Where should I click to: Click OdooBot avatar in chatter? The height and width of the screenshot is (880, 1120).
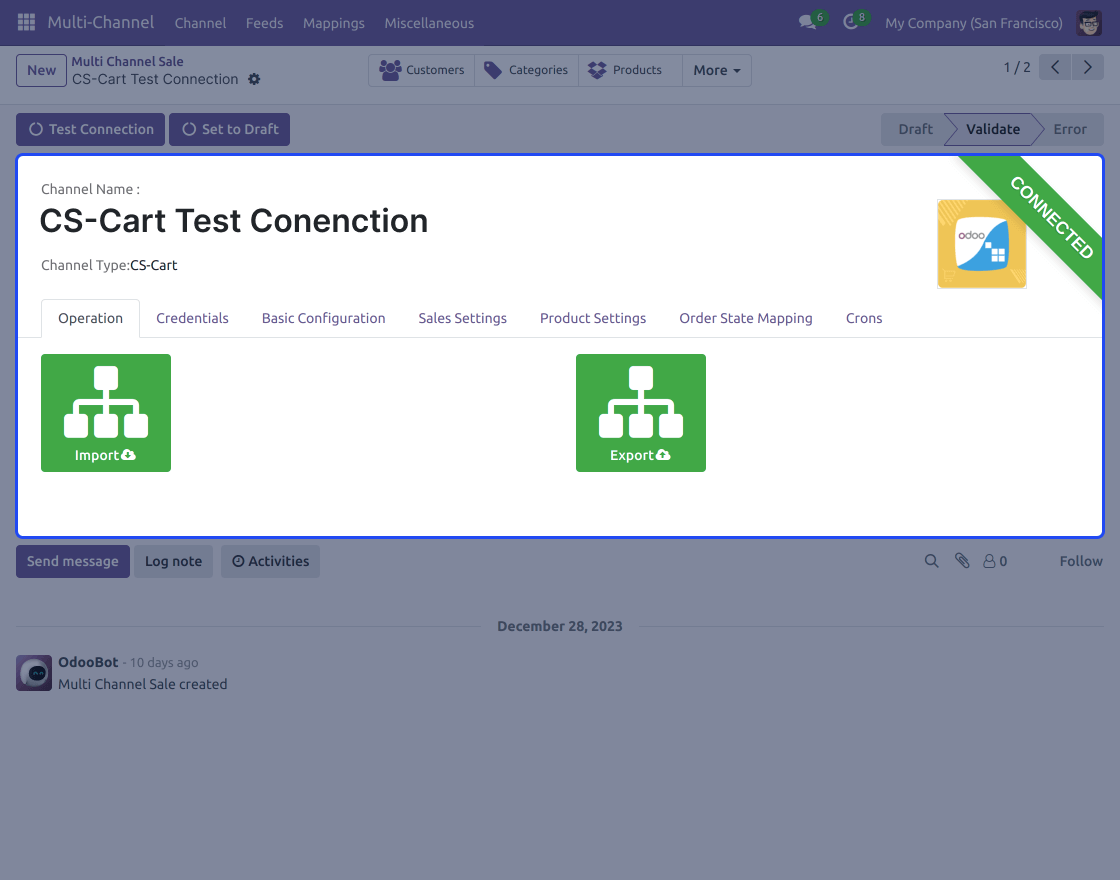point(34,673)
